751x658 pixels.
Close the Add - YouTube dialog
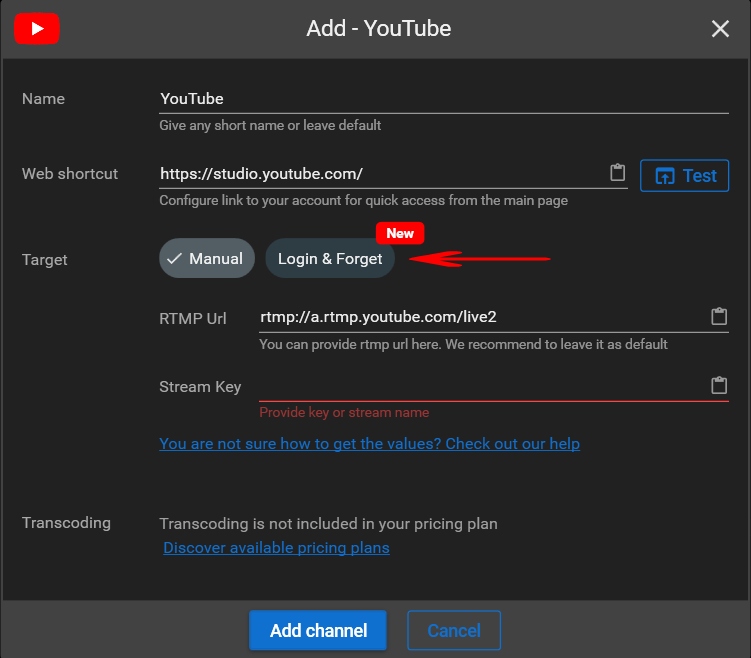[720, 29]
